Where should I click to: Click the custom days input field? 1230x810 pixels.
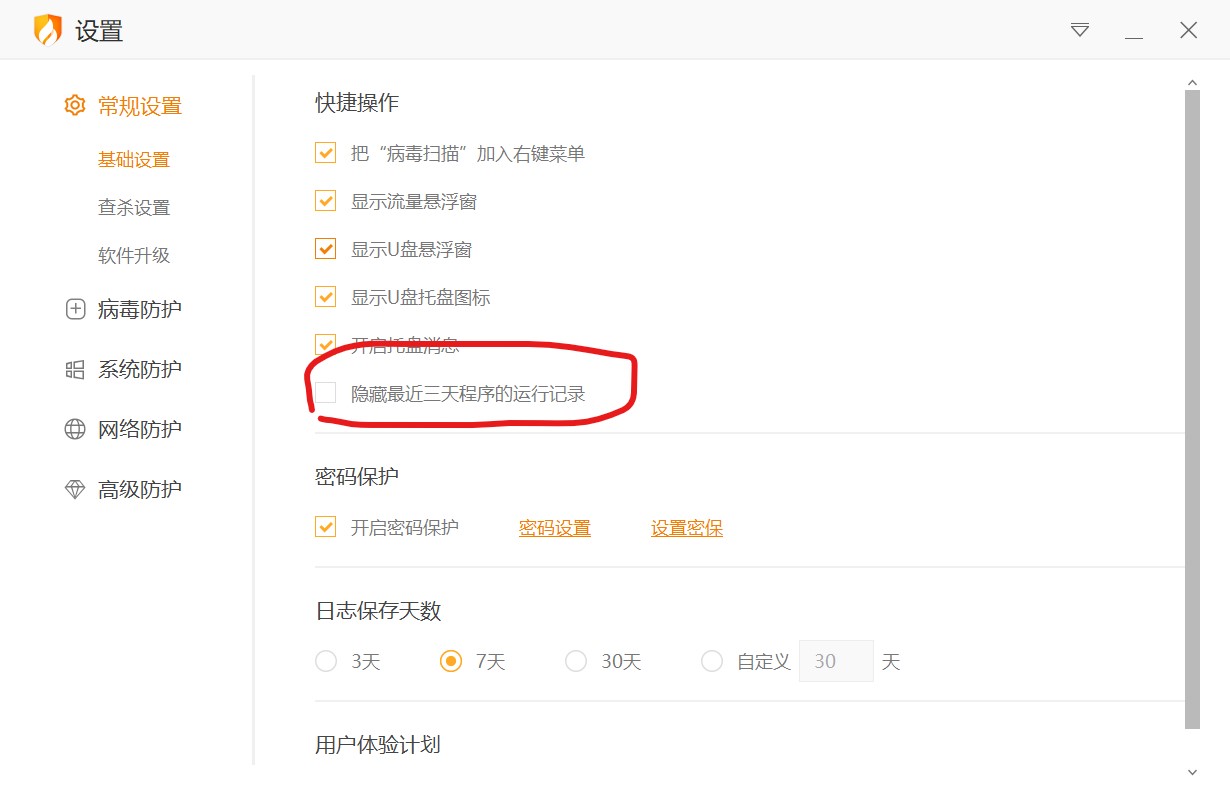click(836, 662)
